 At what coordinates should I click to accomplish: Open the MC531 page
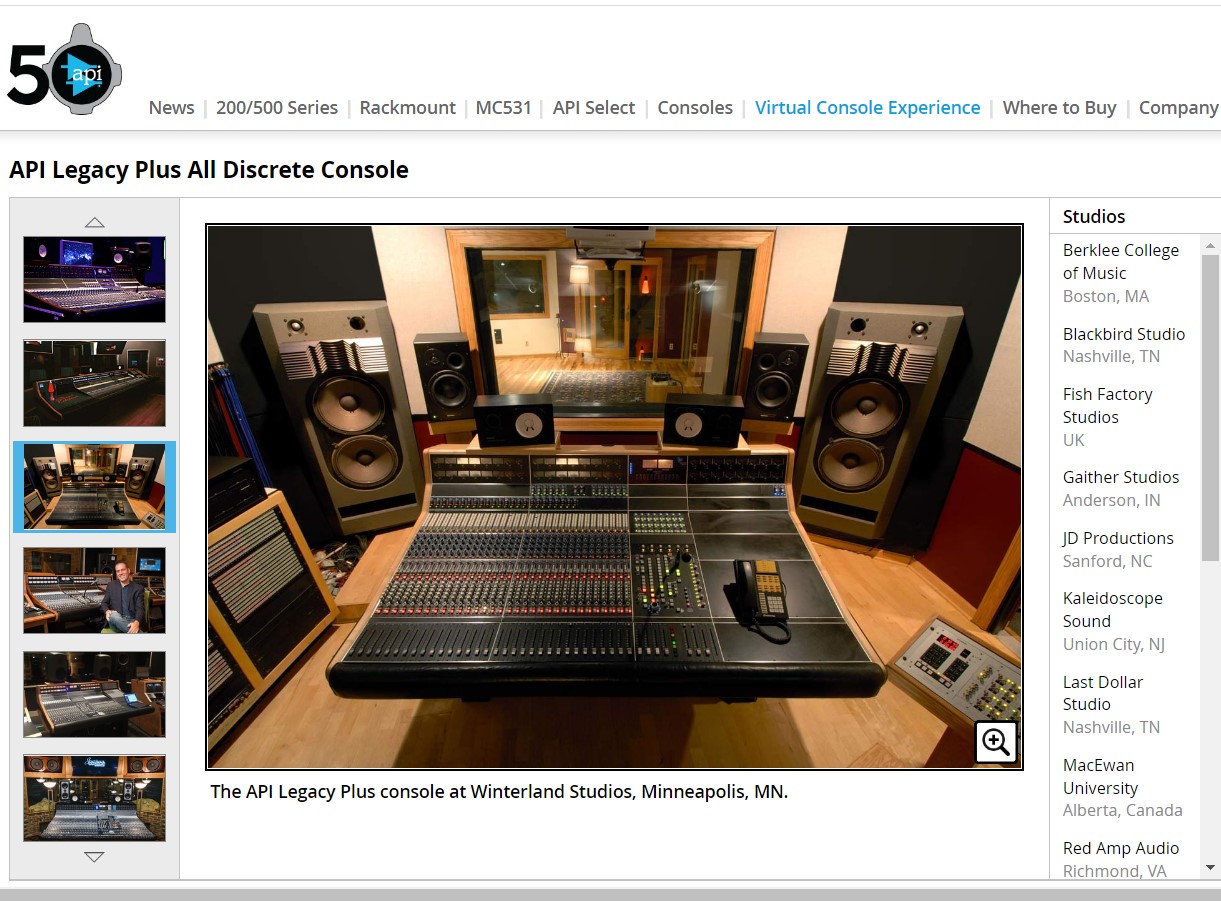503,108
